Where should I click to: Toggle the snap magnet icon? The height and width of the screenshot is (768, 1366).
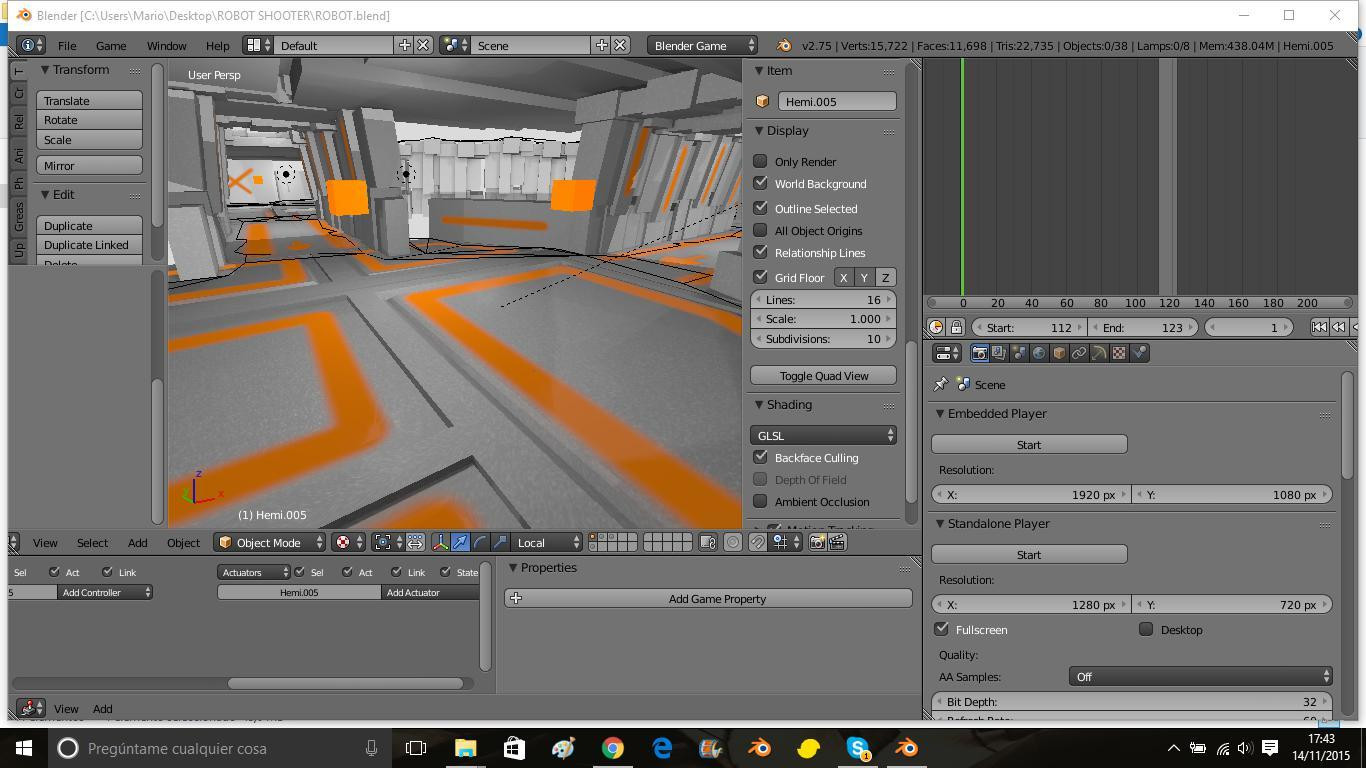click(758, 542)
